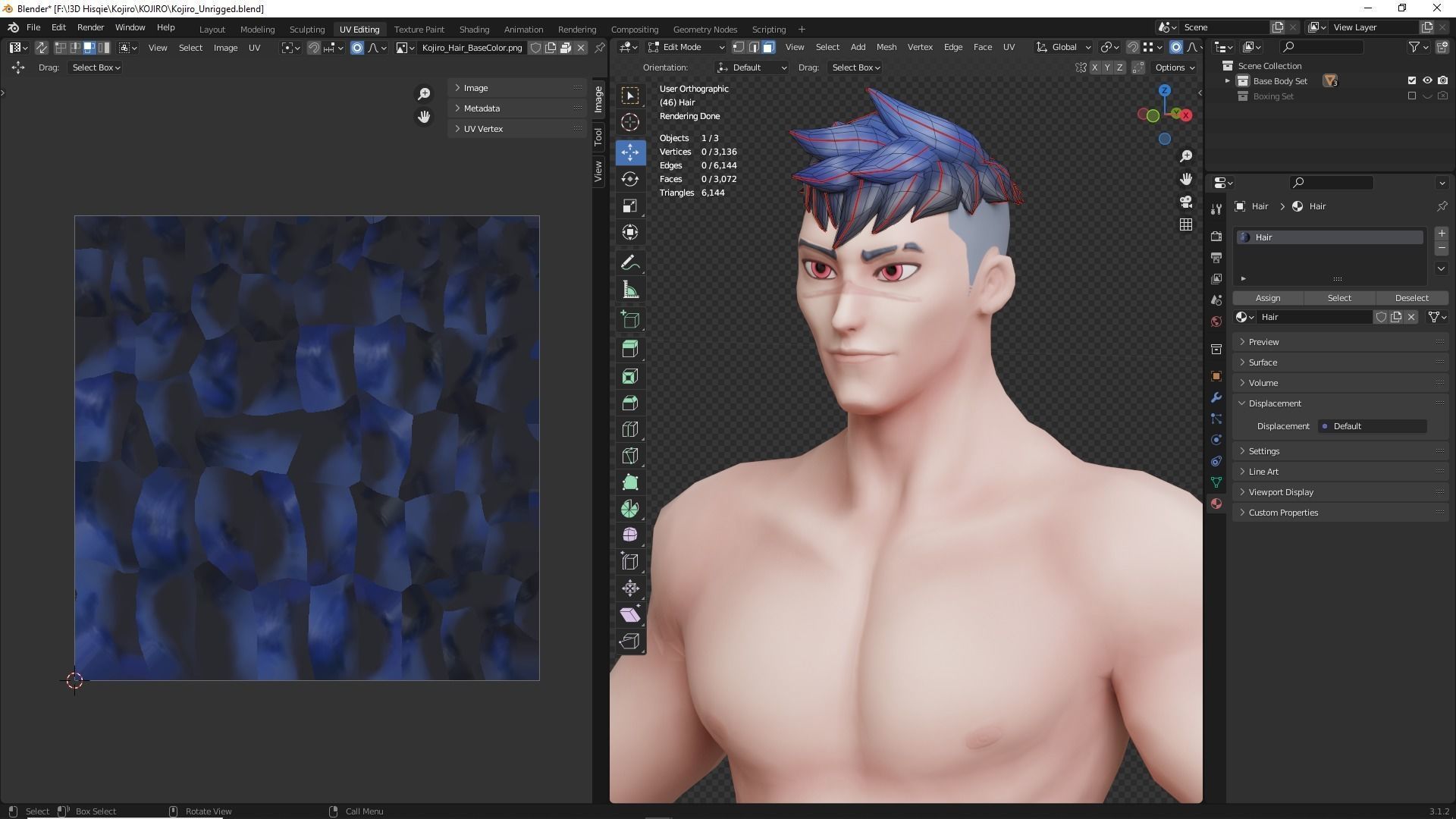Hide Base Body Set collection in viewport

(x=1427, y=80)
